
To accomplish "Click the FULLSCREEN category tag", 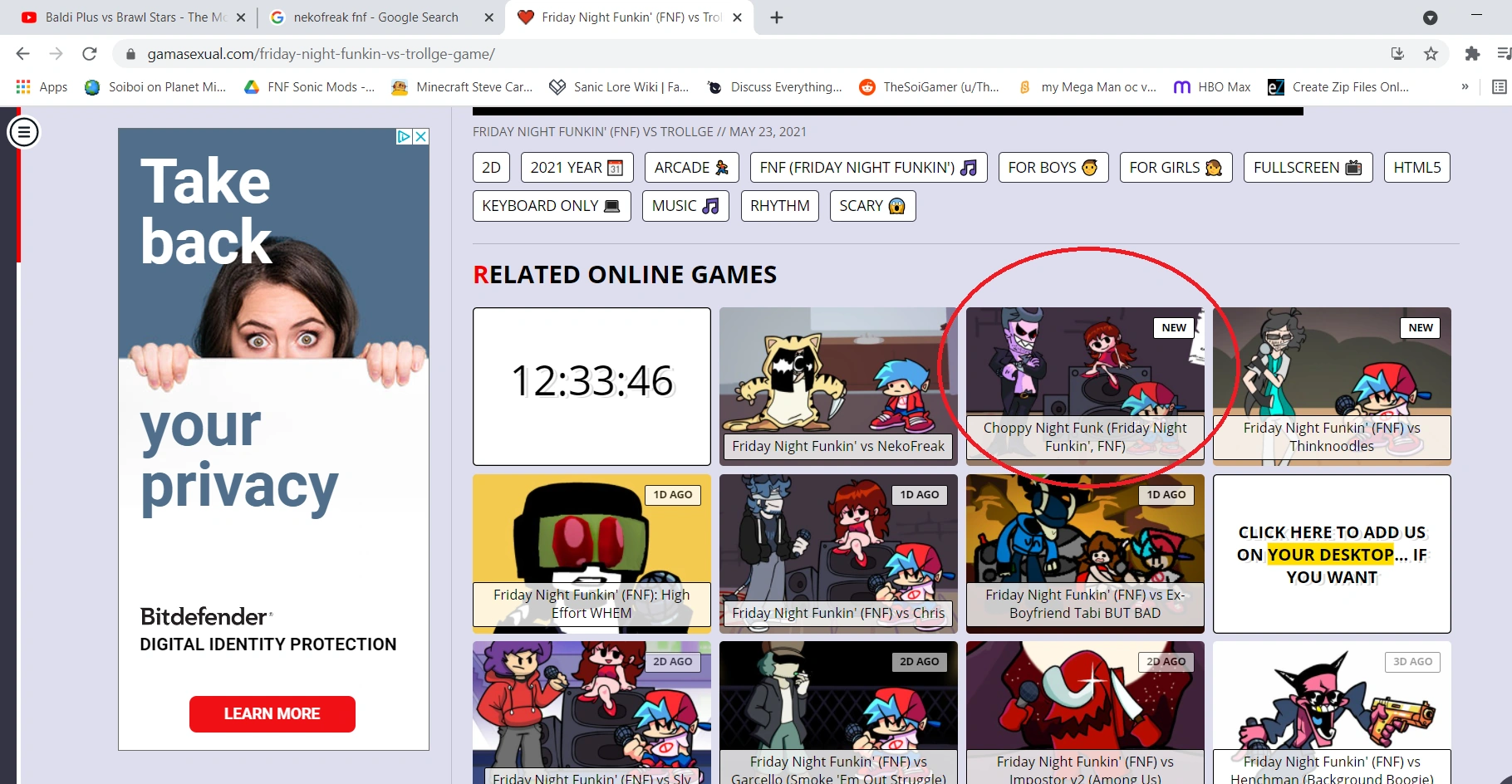I will [x=1307, y=167].
